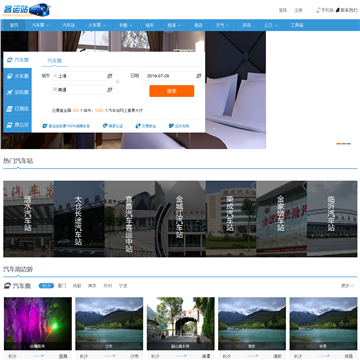Select the 厦门 city filter
This screenshot has width=360, height=360.
point(62,286)
